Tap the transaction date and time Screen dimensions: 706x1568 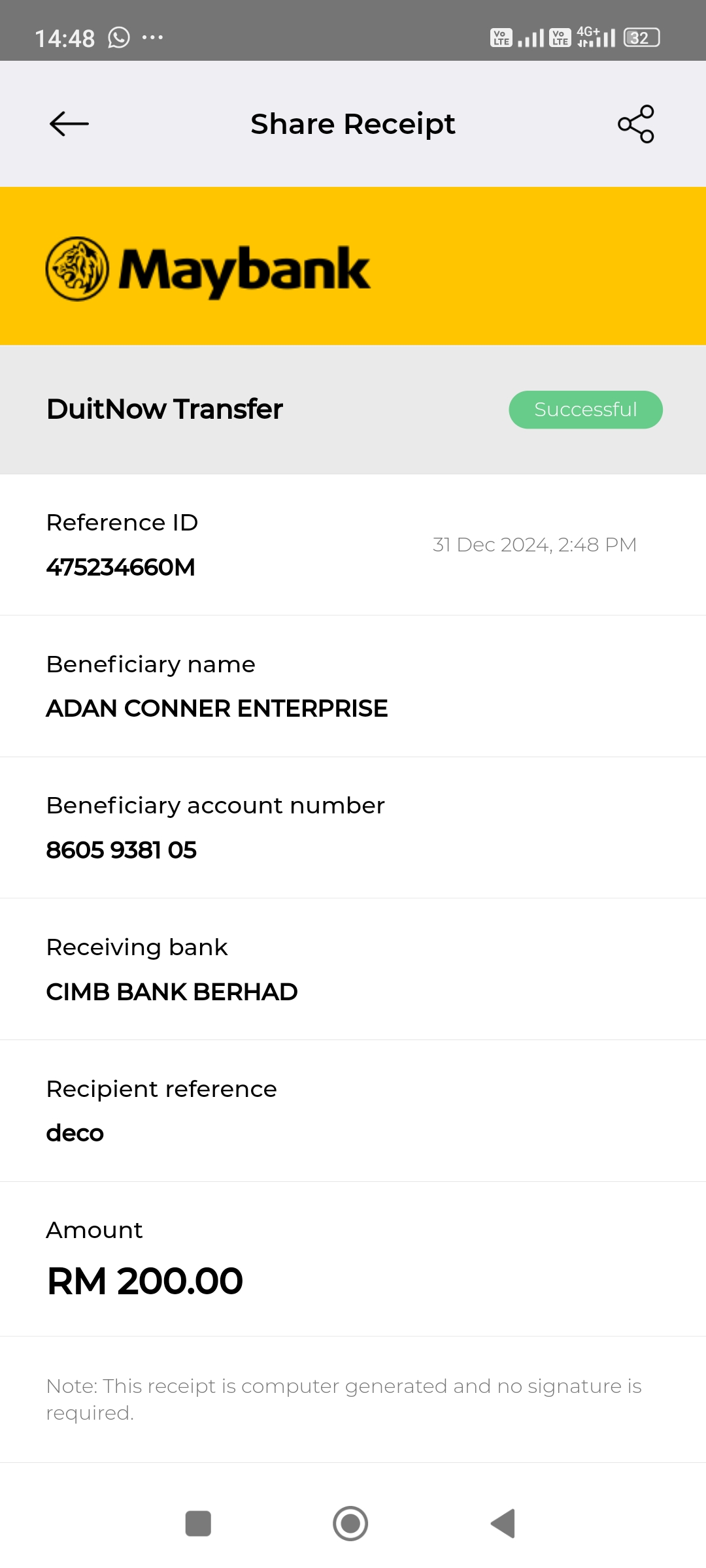click(x=535, y=545)
